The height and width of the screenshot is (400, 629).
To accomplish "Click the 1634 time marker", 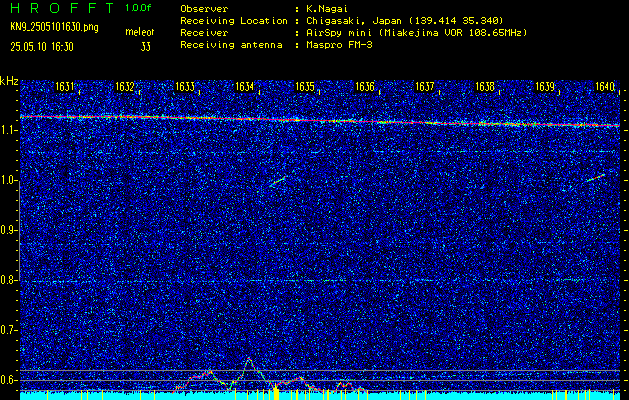I will point(245,87).
